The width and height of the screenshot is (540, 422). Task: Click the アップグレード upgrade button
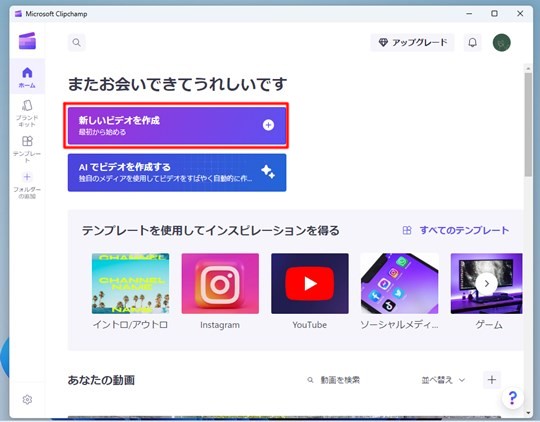[x=413, y=42]
